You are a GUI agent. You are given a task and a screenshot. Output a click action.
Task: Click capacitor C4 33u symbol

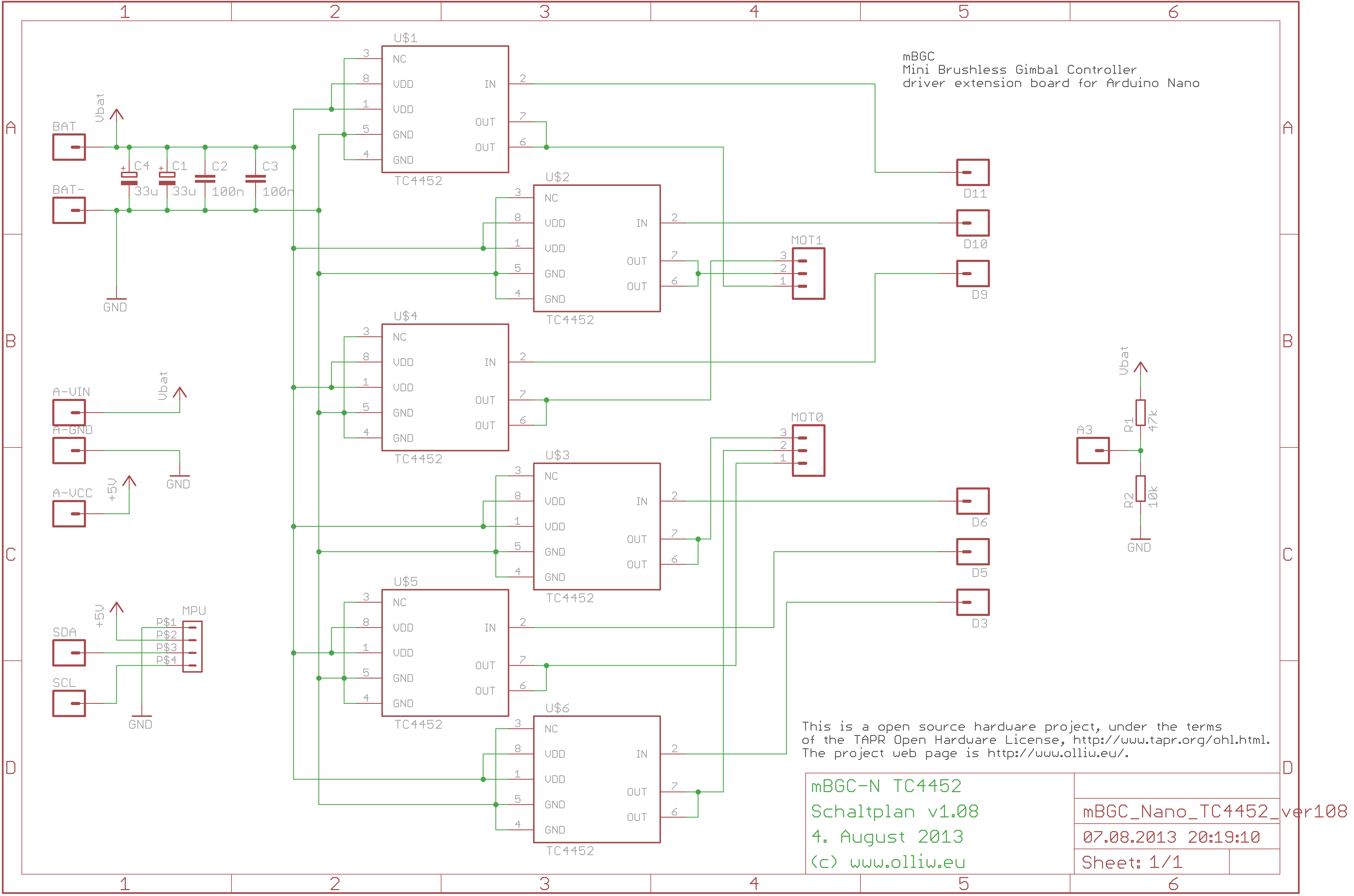point(129,178)
